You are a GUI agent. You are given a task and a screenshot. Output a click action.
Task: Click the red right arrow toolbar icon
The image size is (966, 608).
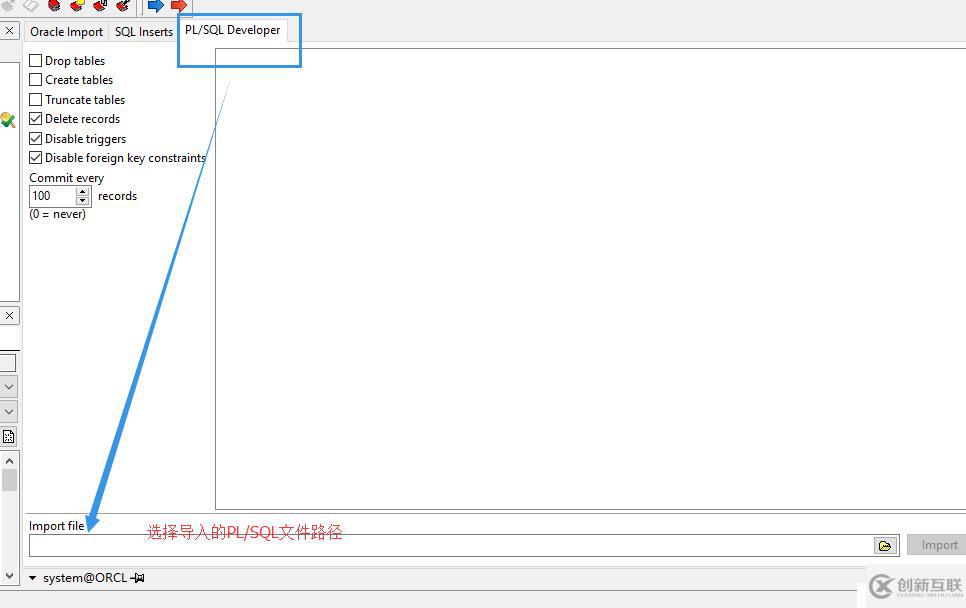tap(179, 6)
